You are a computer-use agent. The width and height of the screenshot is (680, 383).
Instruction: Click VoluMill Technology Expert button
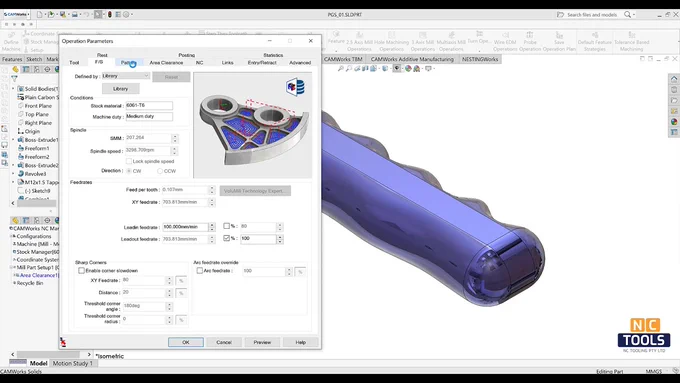tap(255, 191)
